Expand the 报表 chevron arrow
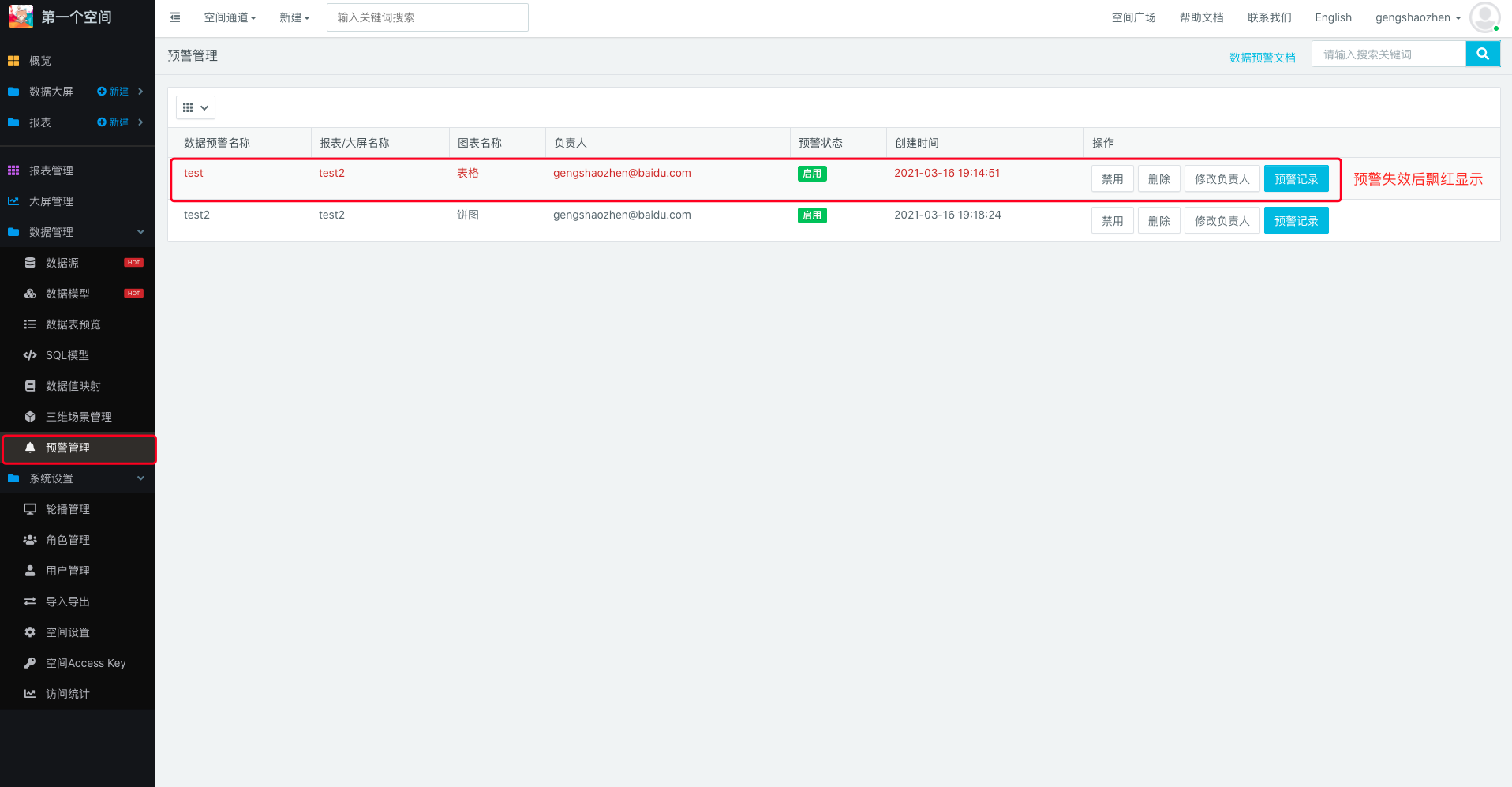Image resolution: width=1512 pixels, height=787 pixels. (x=140, y=122)
